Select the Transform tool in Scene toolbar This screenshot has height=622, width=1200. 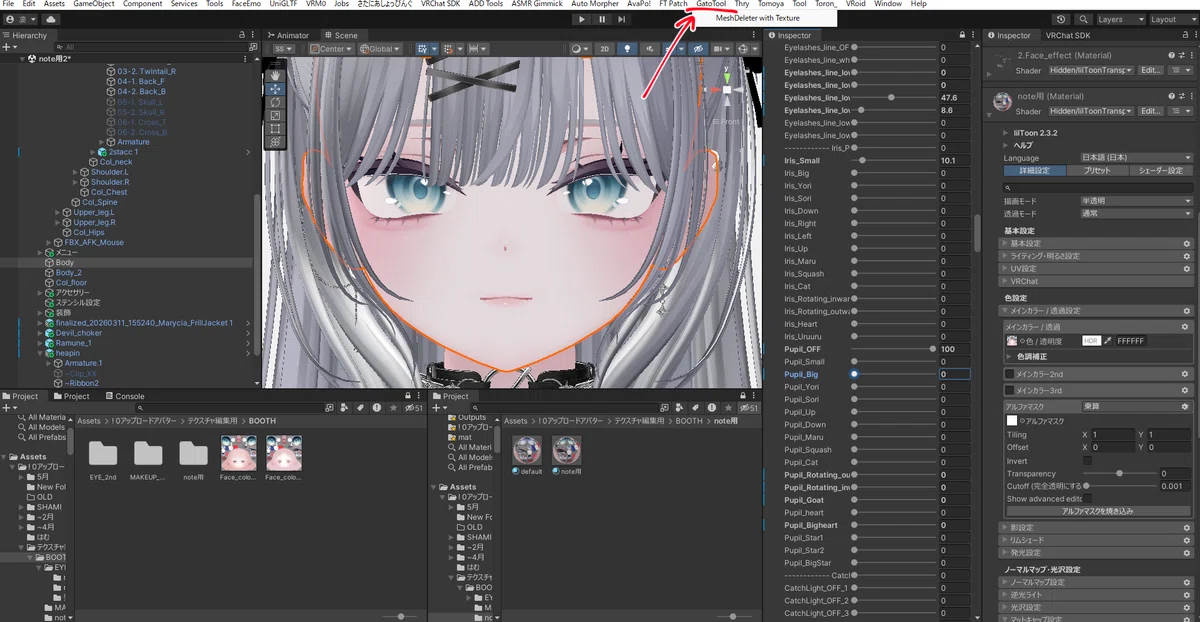coord(275,142)
